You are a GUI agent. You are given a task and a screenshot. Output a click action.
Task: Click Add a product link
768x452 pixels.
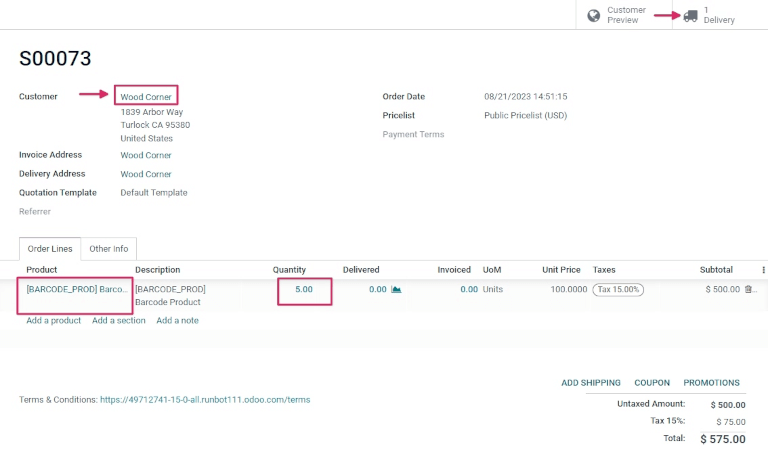point(54,321)
